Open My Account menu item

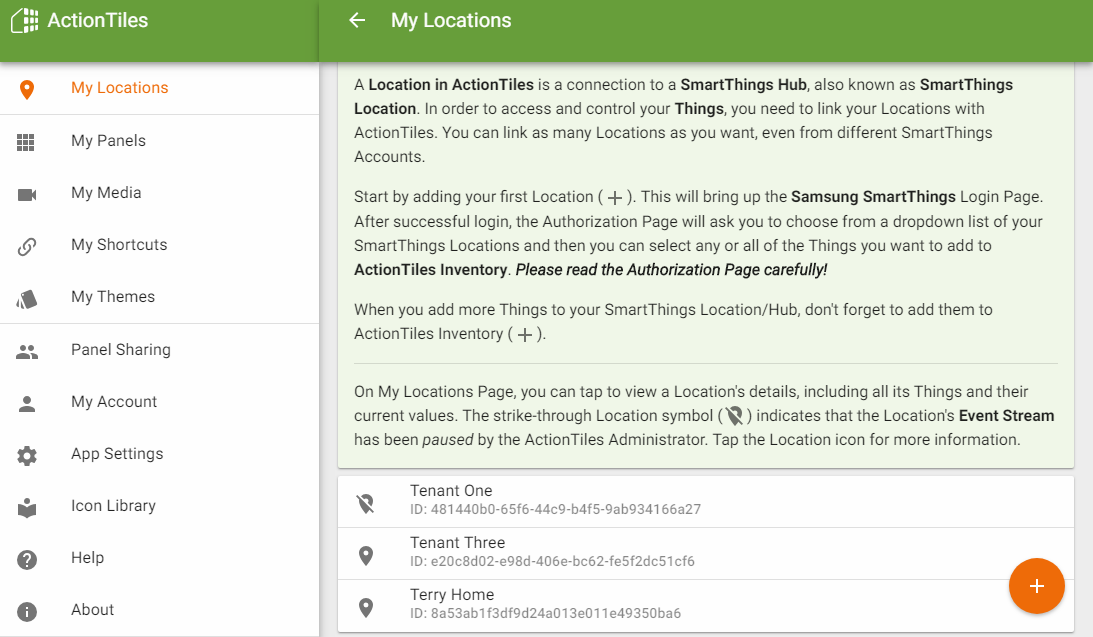click(x=160, y=402)
